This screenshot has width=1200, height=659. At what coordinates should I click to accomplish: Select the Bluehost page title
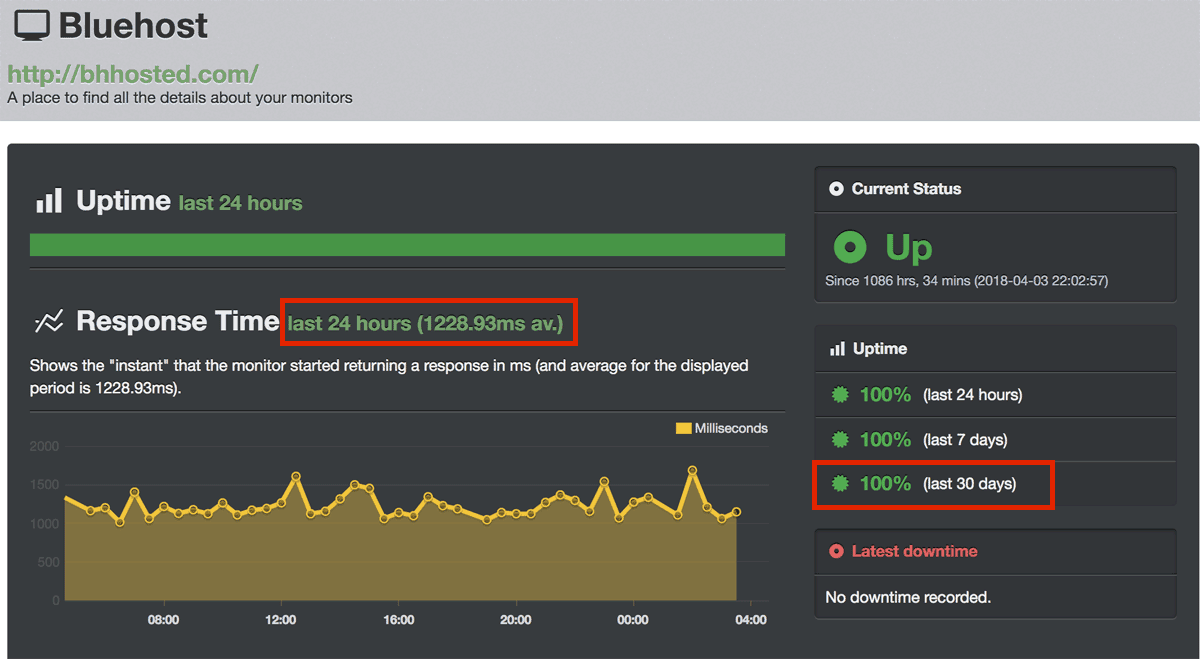click(x=133, y=26)
